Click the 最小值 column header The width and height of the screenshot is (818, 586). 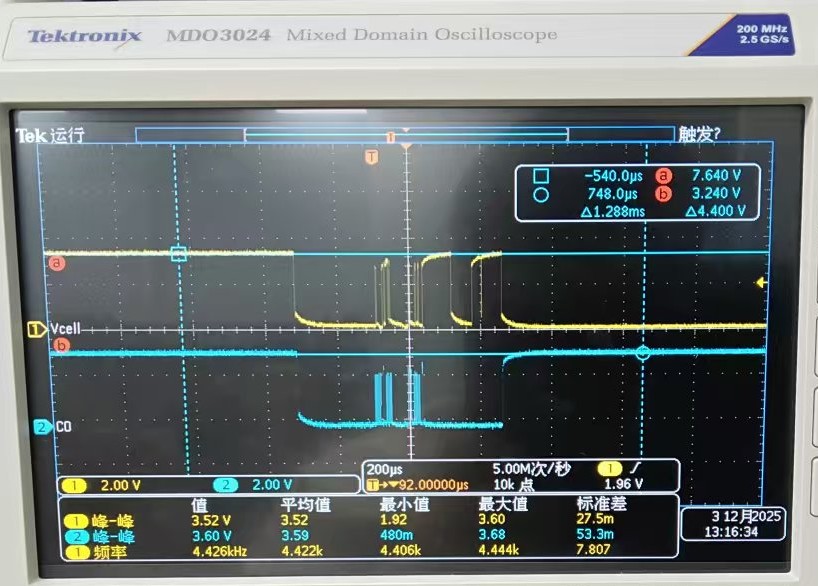point(404,505)
